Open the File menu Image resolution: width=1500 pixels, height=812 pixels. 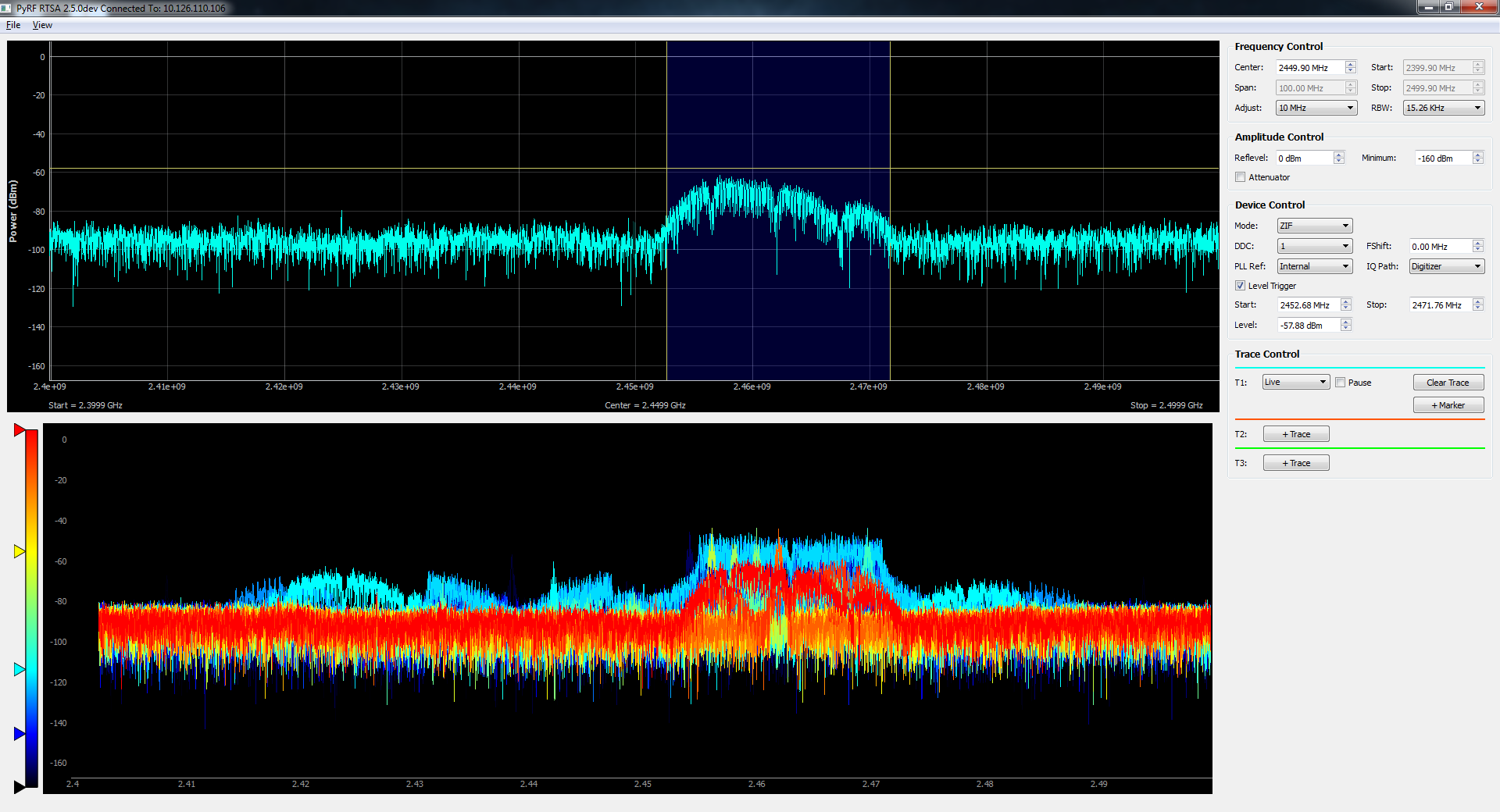(x=12, y=25)
